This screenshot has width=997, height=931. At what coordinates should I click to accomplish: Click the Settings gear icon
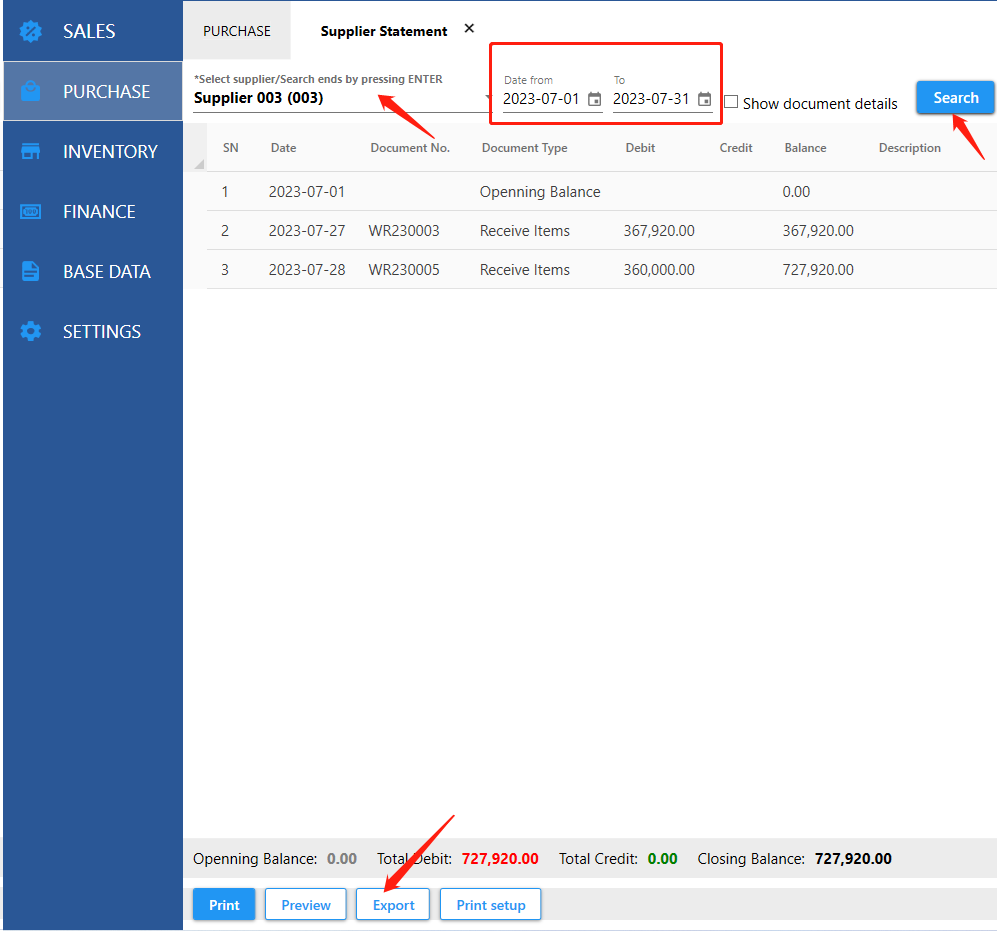(31, 331)
